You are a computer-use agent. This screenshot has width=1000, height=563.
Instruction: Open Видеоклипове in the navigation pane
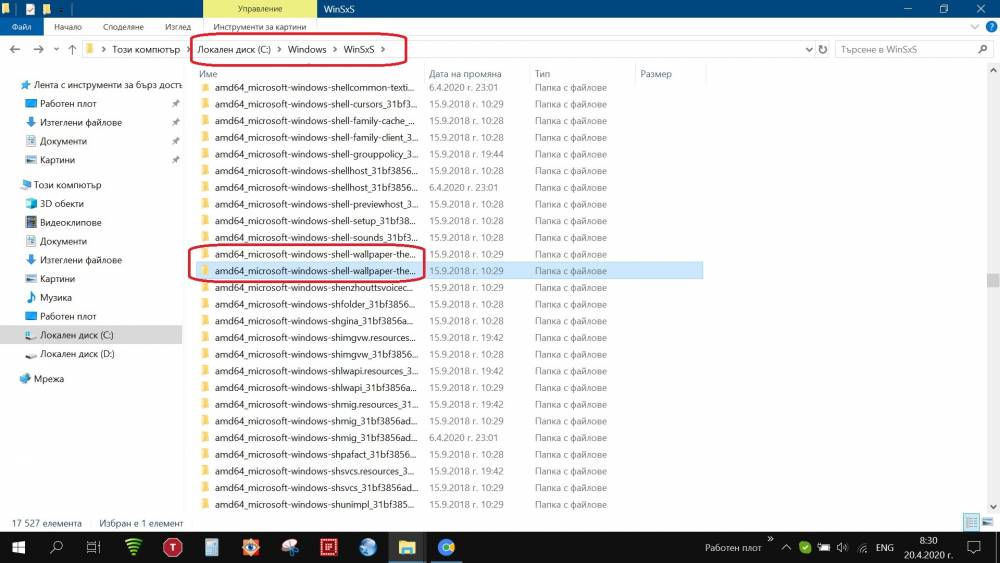(71, 223)
